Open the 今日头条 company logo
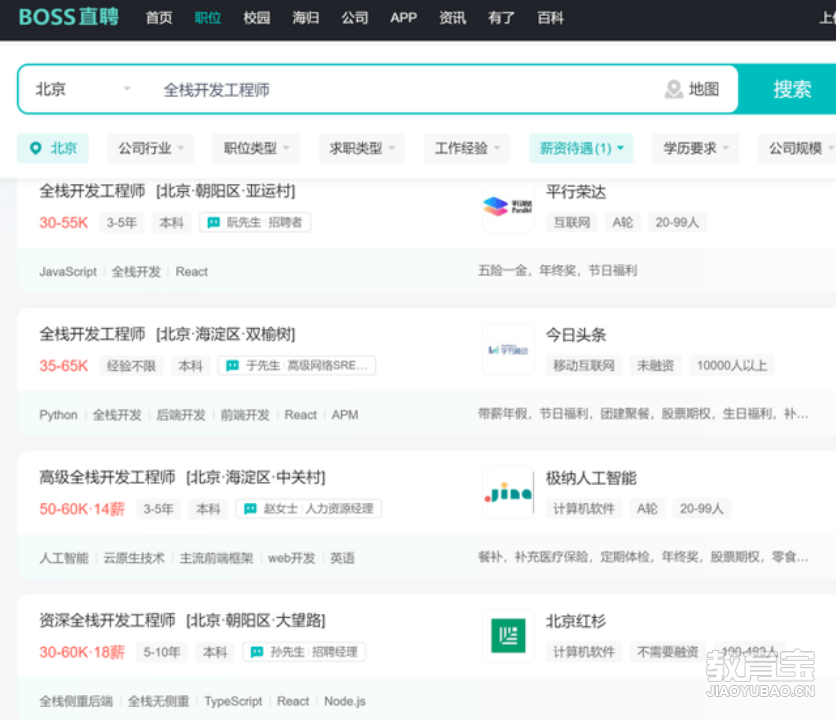Screen dimensions: 836x720 508,350
